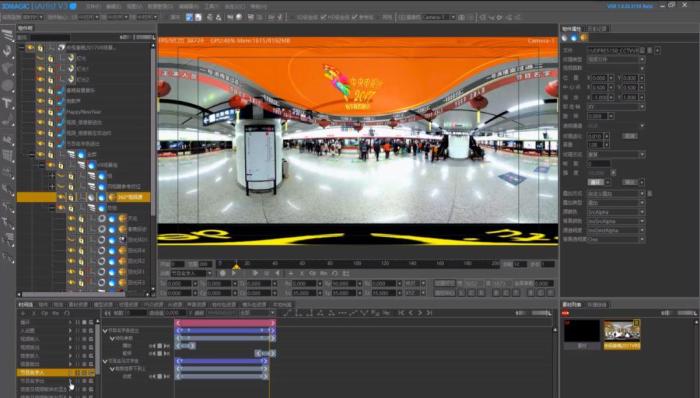
Task: Jump to first keyframe using the |< icon
Action: tap(401, 313)
